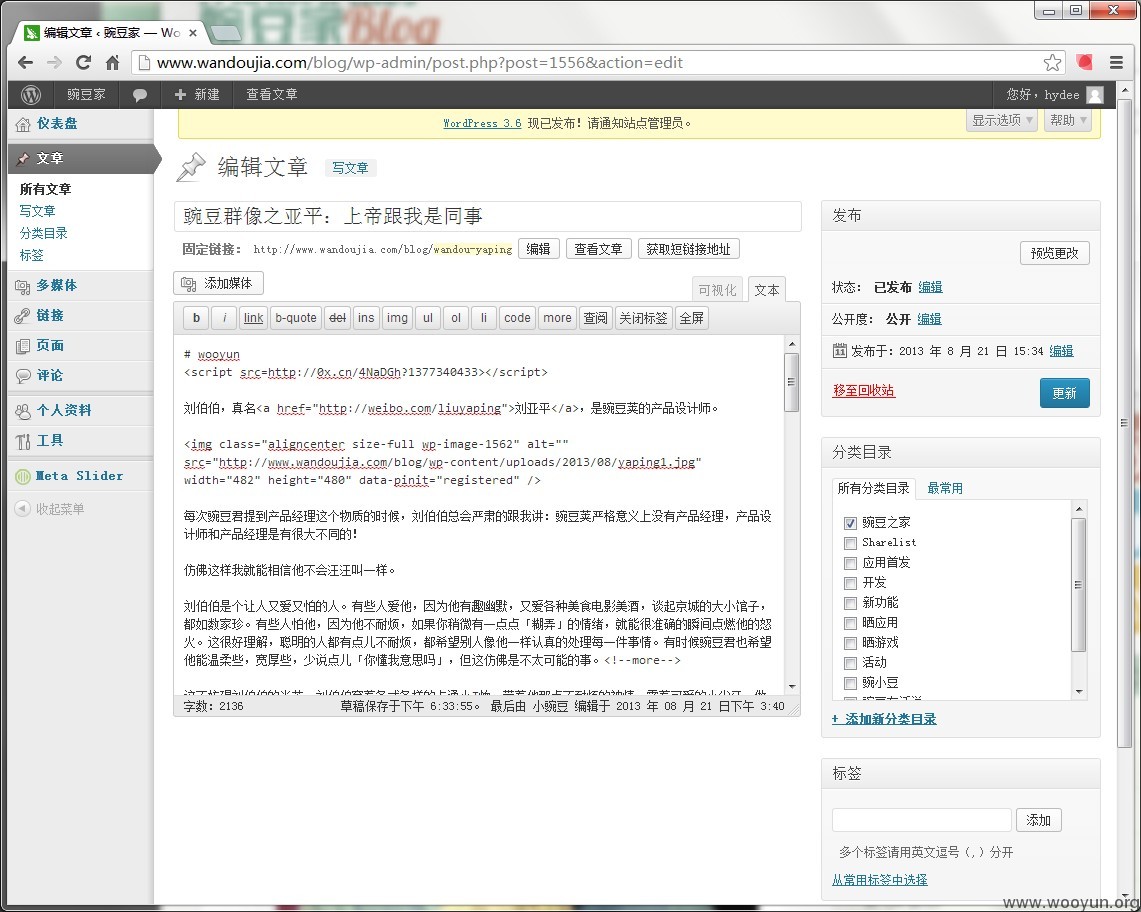Click 获取短链接地址 button
This screenshot has width=1141, height=912.
tap(688, 249)
